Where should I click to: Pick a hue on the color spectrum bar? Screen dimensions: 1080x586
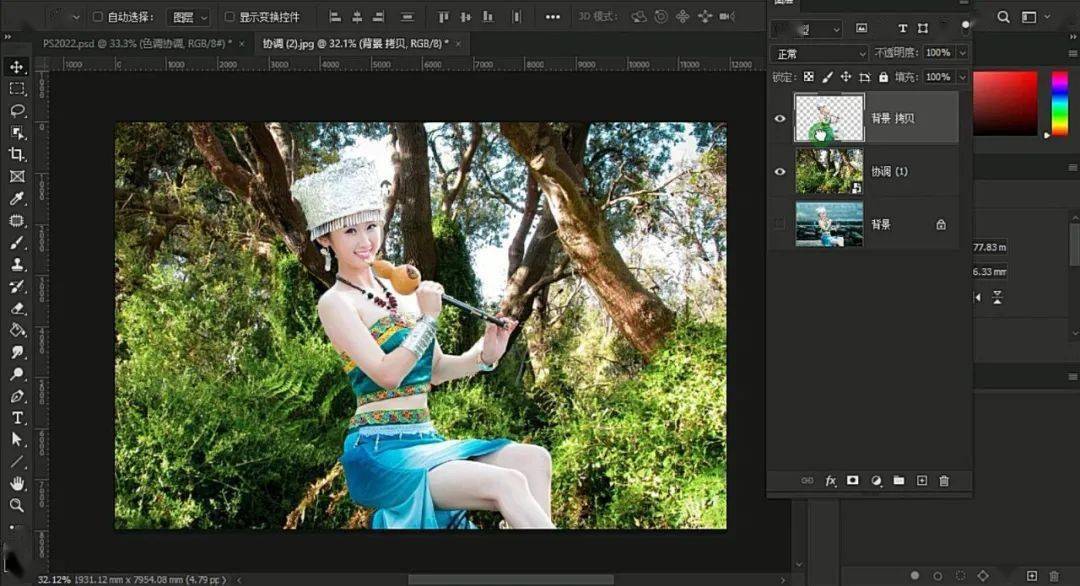coord(1059,103)
